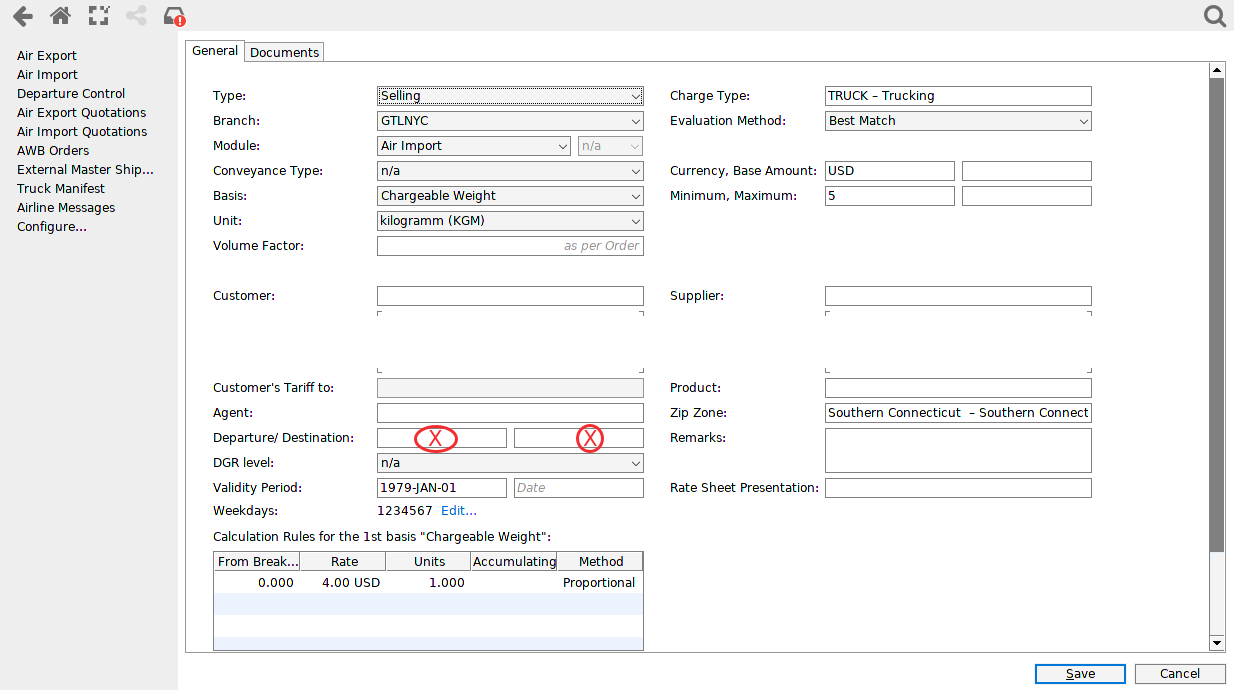
Task: Select Truck Manifest in the sidebar
Action: 60,188
